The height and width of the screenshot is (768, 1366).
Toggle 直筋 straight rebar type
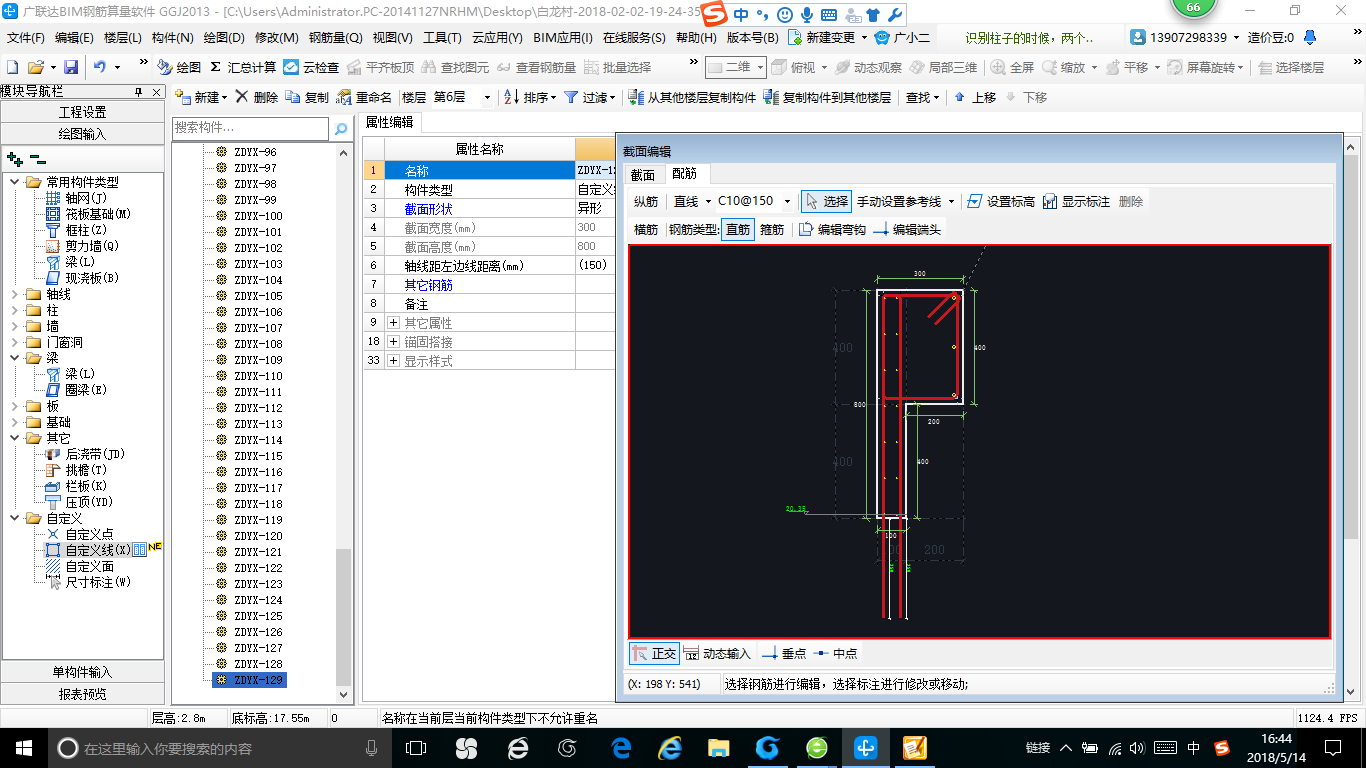click(738, 229)
